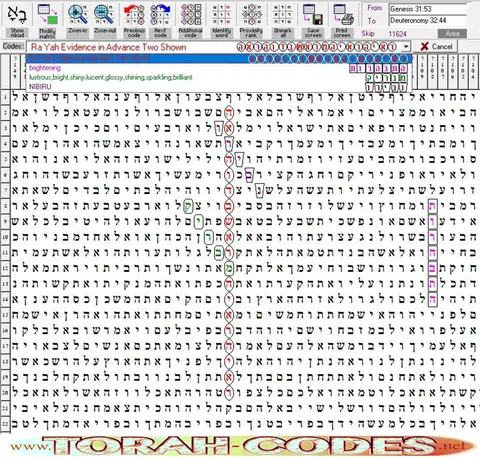Click the Zoom-in magnifier icon
This screenshot has width=480, height=458.
78,15
